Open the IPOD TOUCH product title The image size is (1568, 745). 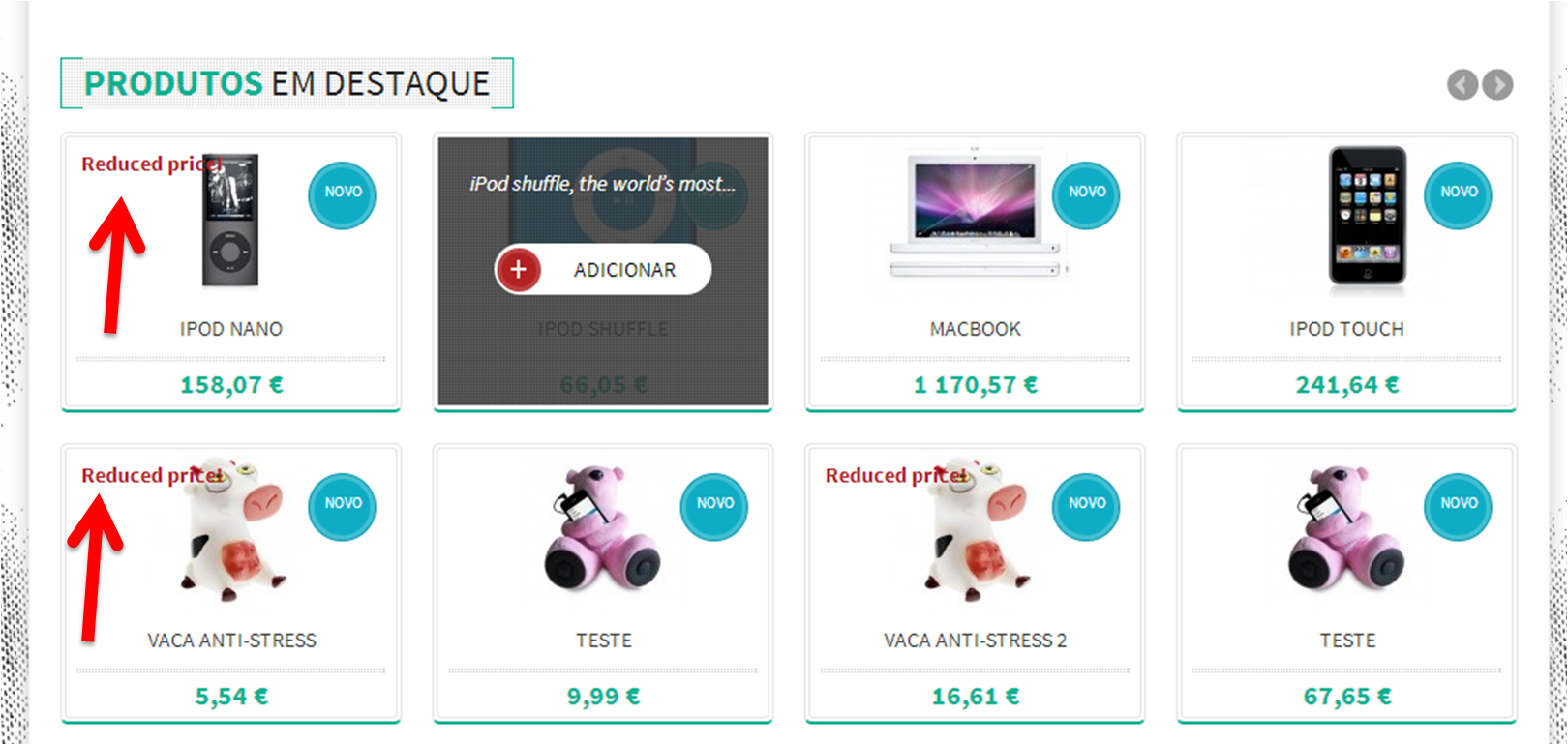click(1346, 329)
